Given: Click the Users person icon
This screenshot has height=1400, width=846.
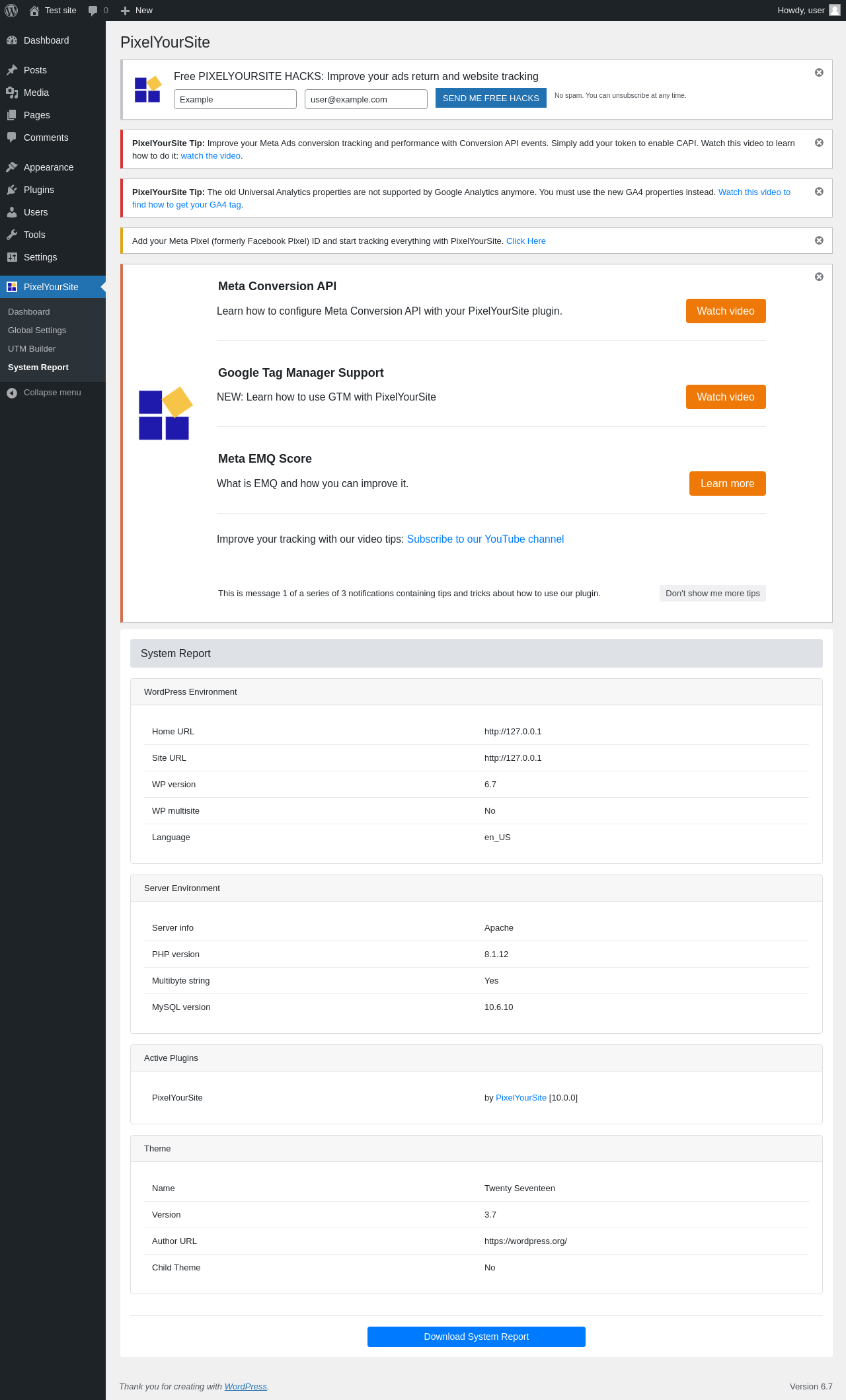Looking at the screenshot, I should 12,212.
